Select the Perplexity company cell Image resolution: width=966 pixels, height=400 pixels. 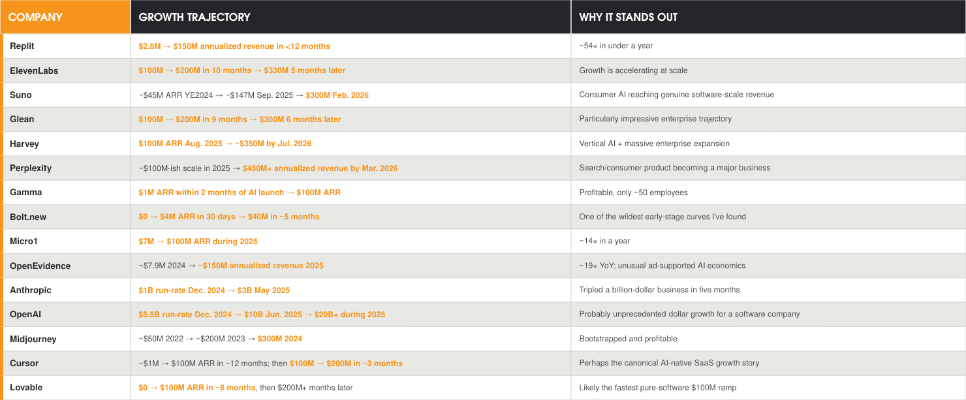65,168
